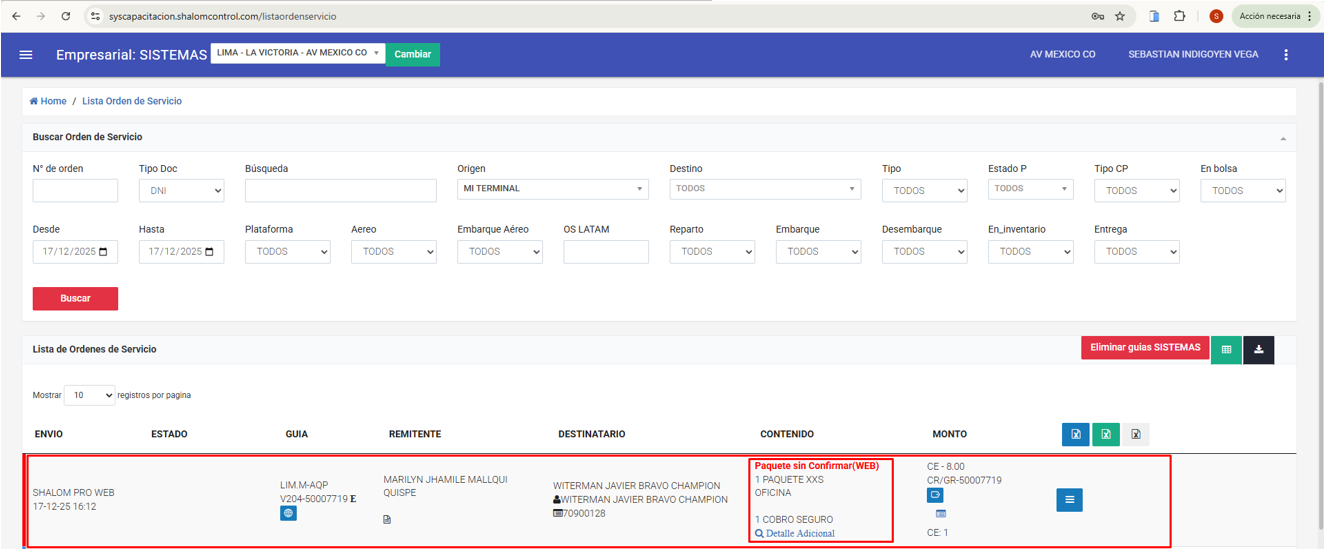Click the document icon under the remitente
This screenshot has width=1325, height=551.
click(387, 520)
